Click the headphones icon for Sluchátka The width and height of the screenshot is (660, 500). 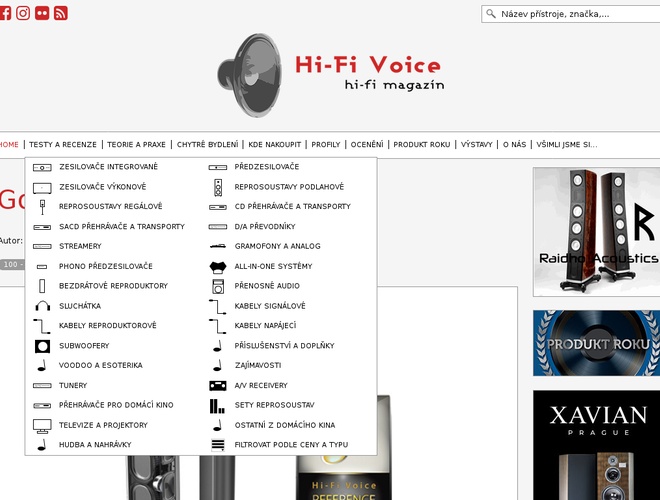tap(42, 306)
